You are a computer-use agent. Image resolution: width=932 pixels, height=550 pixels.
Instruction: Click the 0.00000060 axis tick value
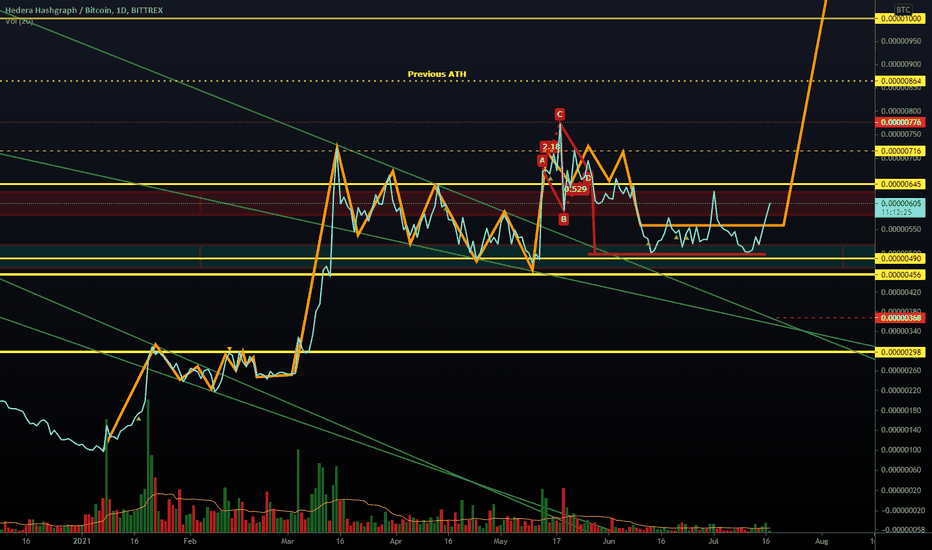(901, 470)
